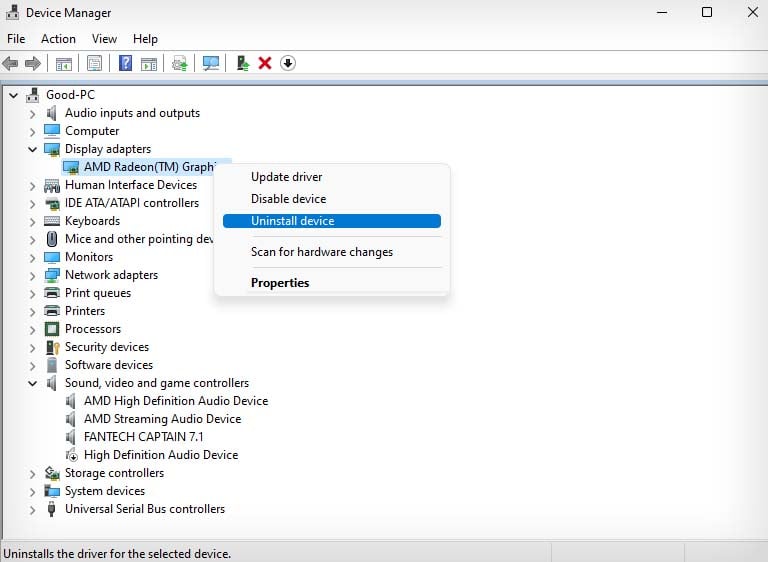This screenshot has height=562, width=768.
Task: Collapse the Display adapters category
Action: click(x=32, y=149)
